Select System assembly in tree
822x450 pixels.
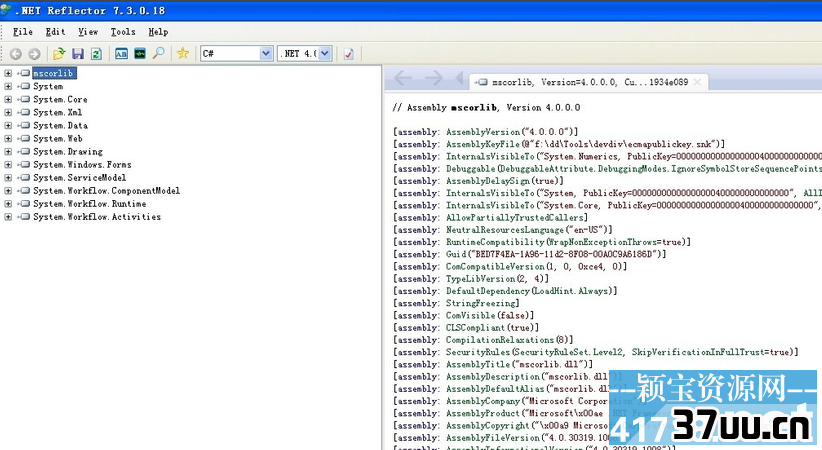pyautogui.click(x=48, y=86)
